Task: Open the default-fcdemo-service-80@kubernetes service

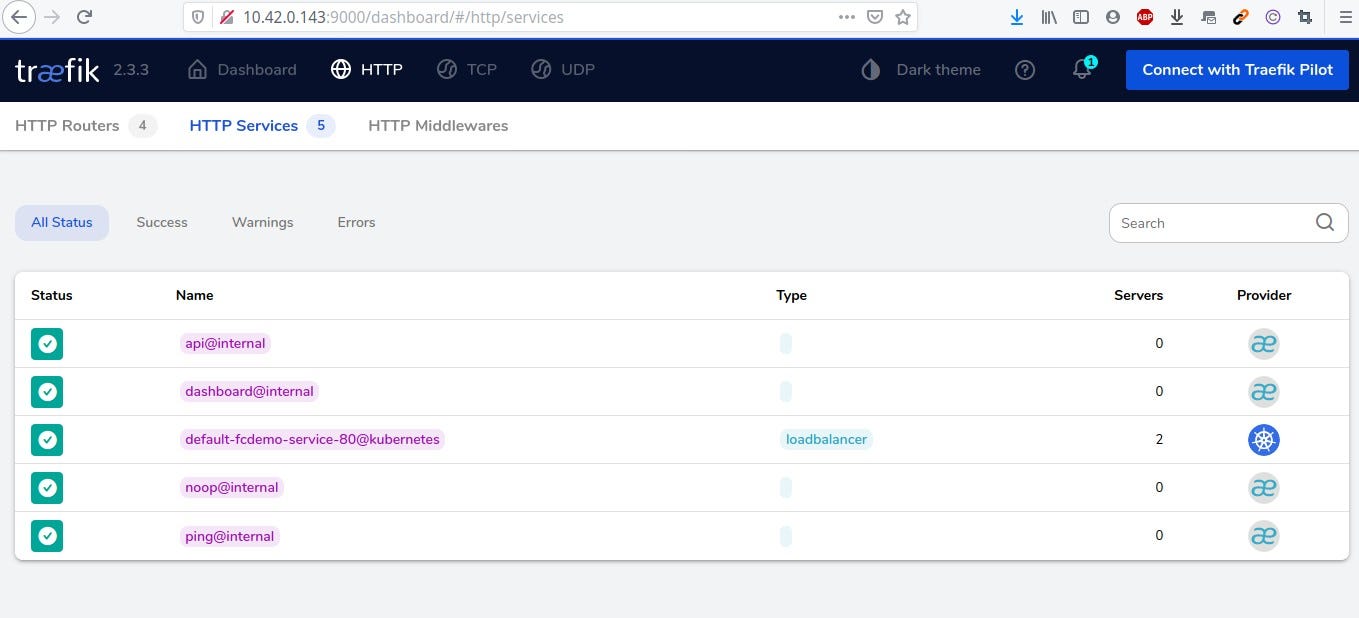Action: 312,440
